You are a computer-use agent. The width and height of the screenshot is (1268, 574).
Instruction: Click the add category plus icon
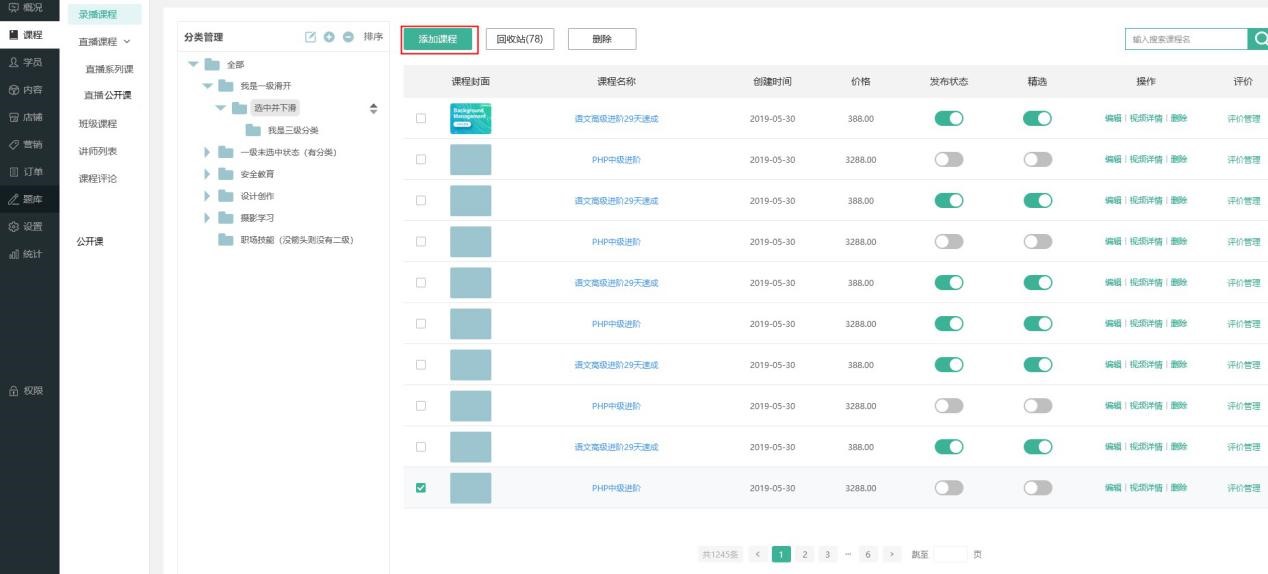[329, 37]
